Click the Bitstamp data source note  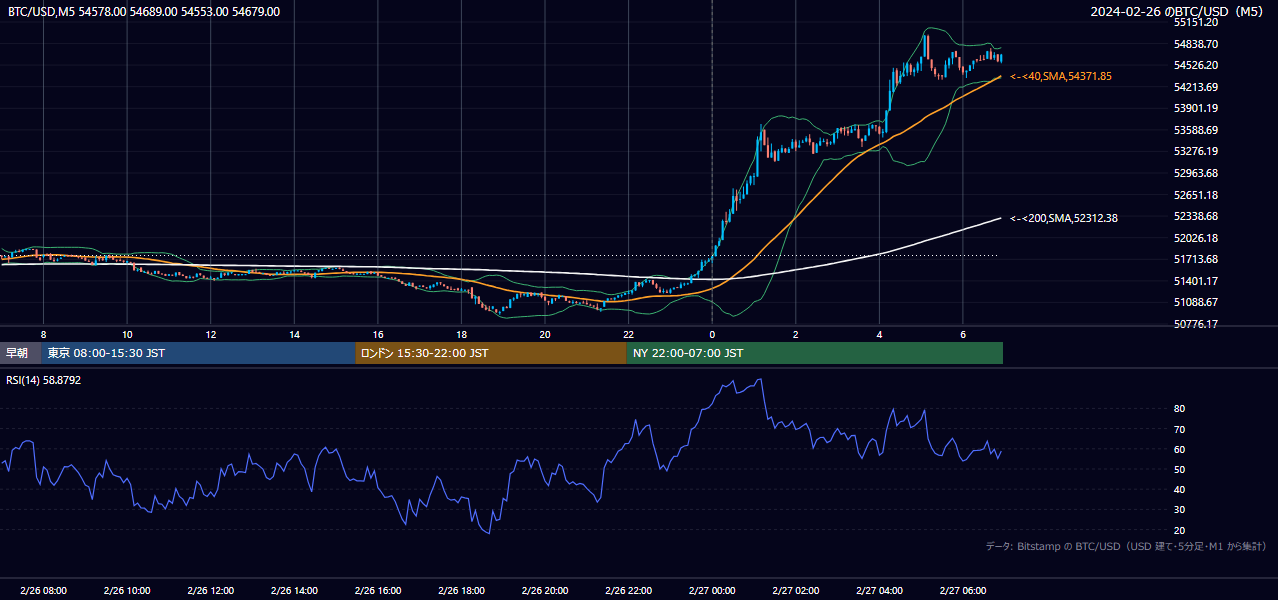click(1126, 546)
